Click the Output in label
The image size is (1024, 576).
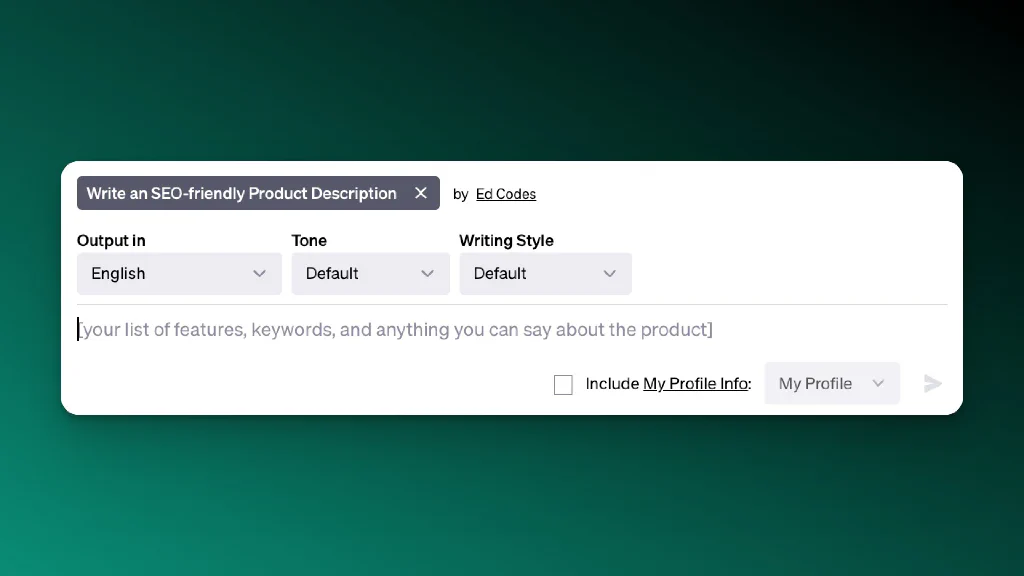[x=111, y=240]
